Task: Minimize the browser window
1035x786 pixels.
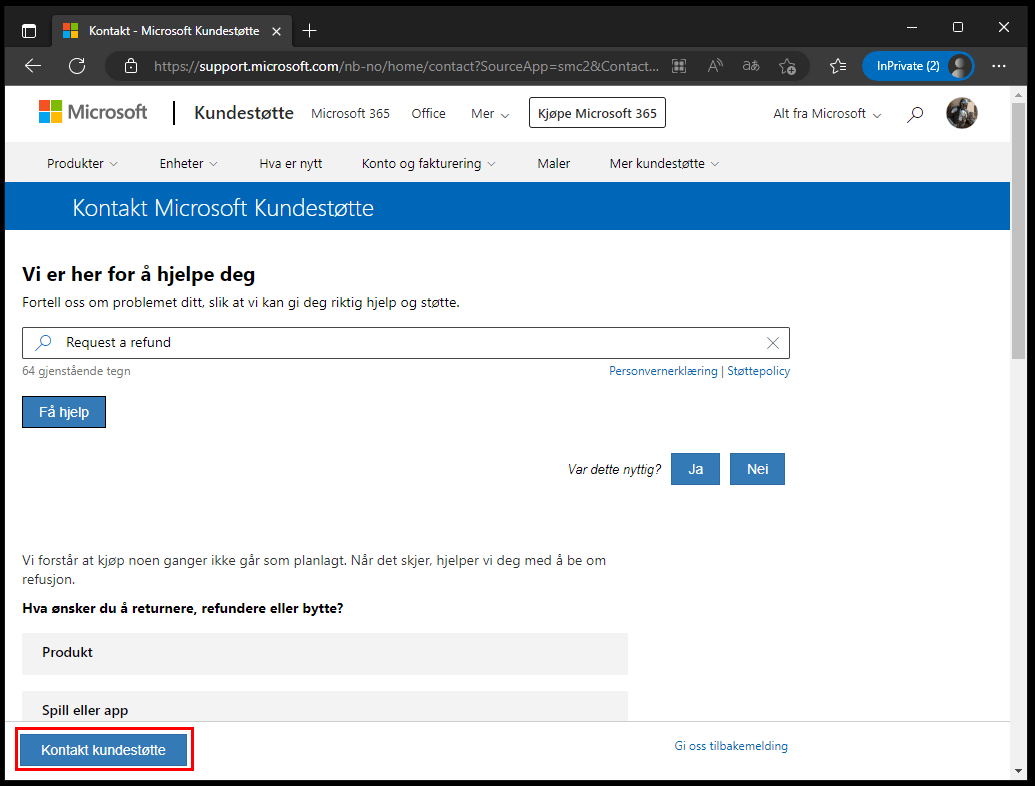Action: click(x=912, y=28)
